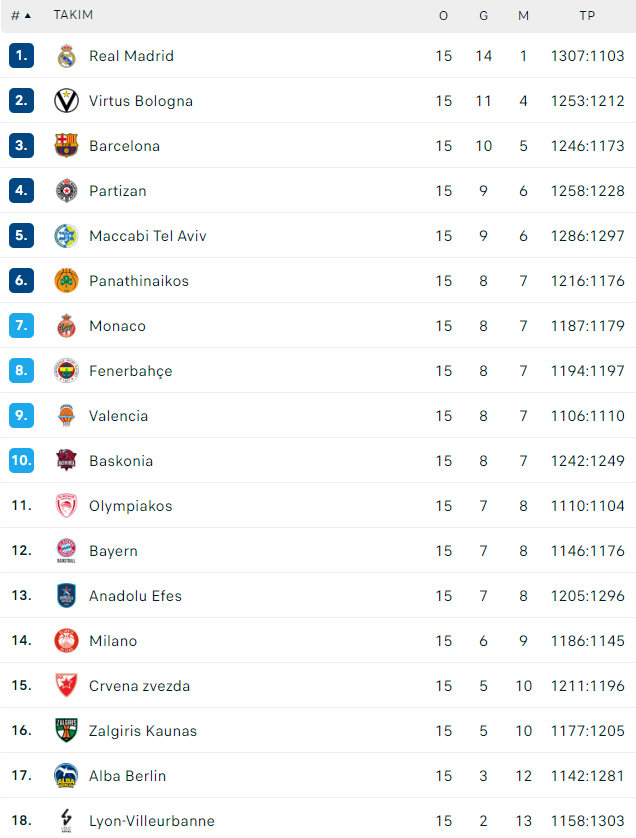Click the Real Madrid crest icon
This screenshot has width=636, height=838.
point(66,56)
